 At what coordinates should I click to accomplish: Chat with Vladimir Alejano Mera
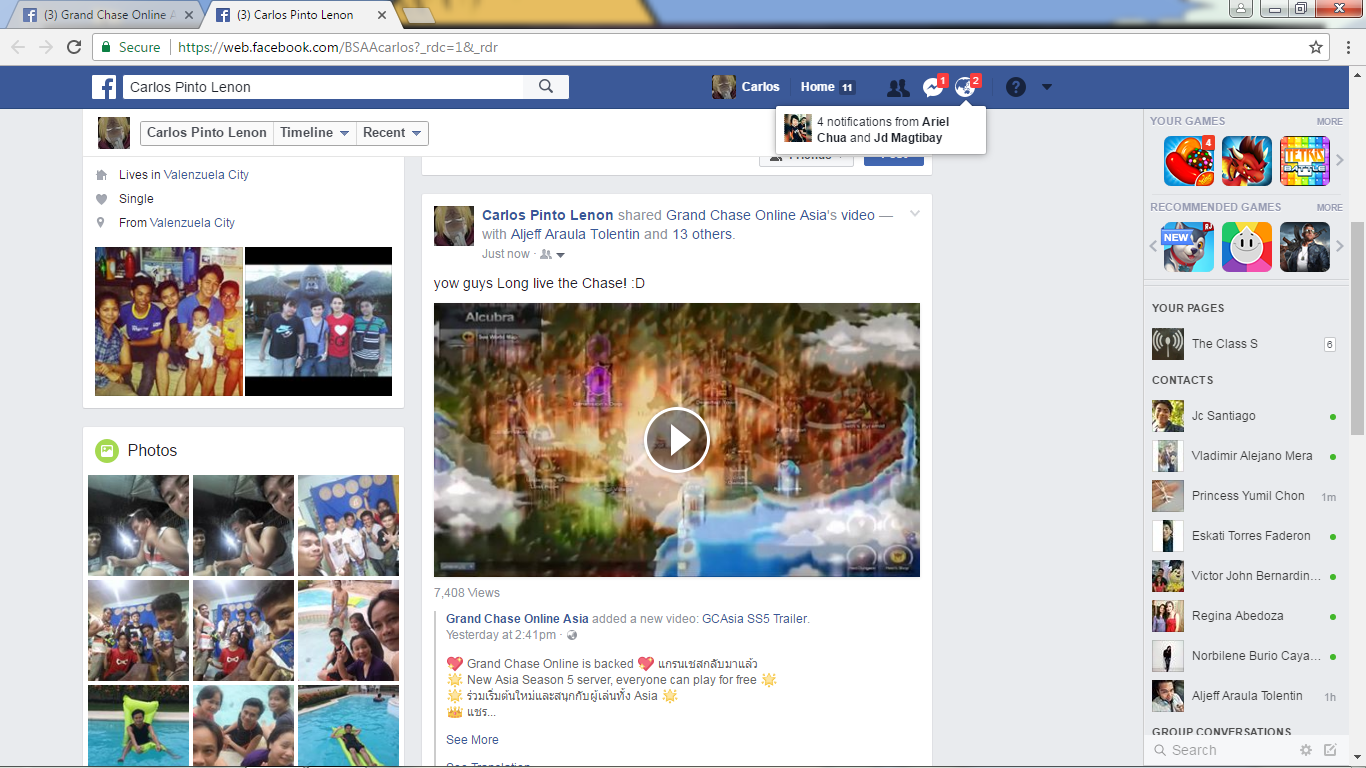[x=1244, y=456]
